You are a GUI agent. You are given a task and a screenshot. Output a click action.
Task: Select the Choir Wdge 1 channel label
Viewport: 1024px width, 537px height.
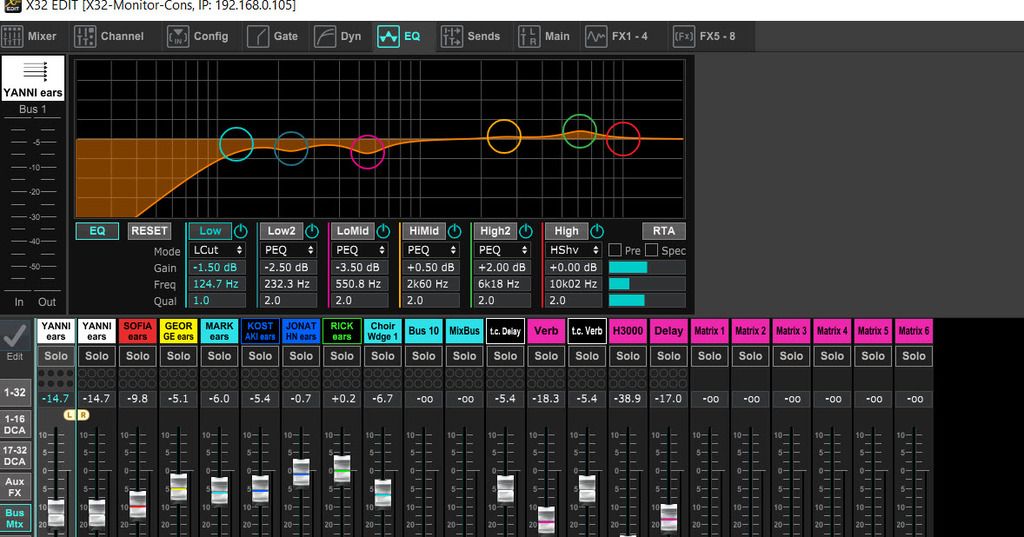[383, 331]
